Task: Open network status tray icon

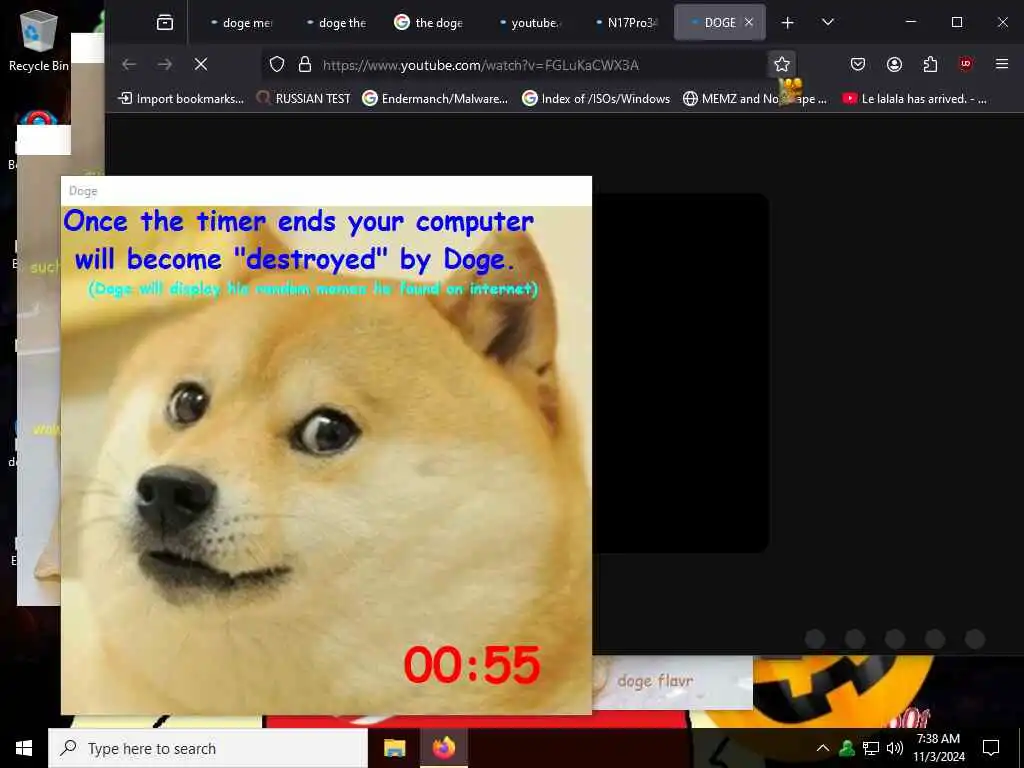Action: pos(871,748)
